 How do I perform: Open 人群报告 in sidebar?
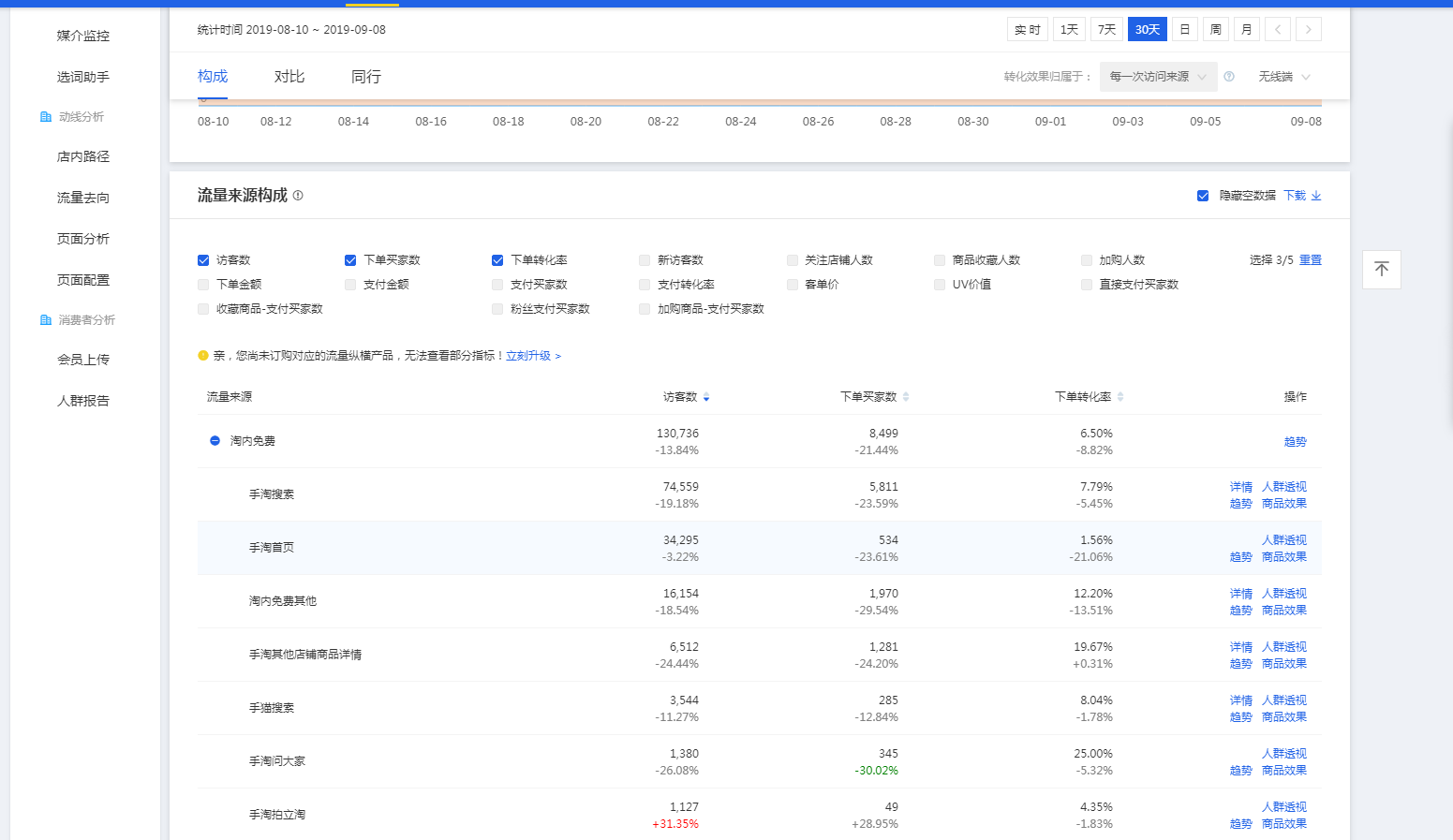[83, 401]
